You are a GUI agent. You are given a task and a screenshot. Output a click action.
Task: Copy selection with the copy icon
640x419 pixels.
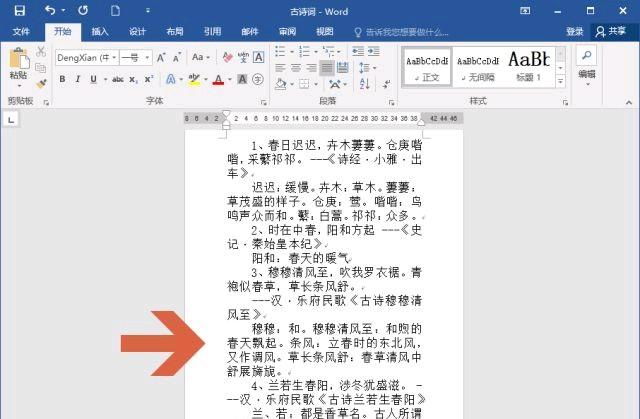tap(40, 68)
